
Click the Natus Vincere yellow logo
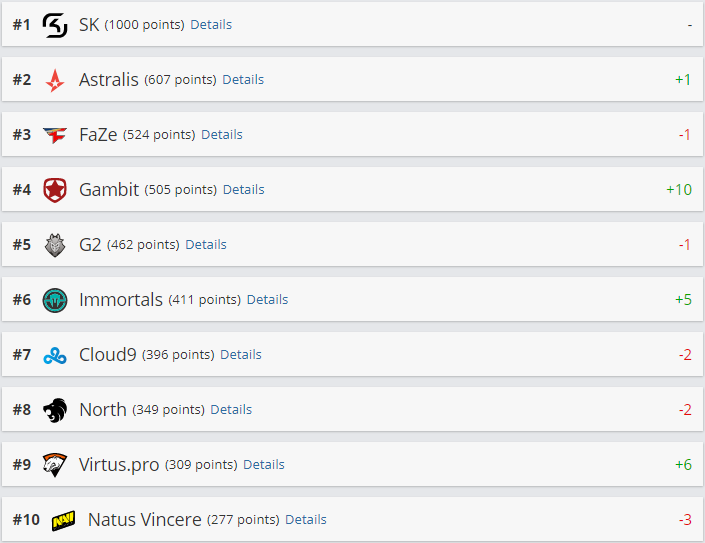[x=63, y=520]
